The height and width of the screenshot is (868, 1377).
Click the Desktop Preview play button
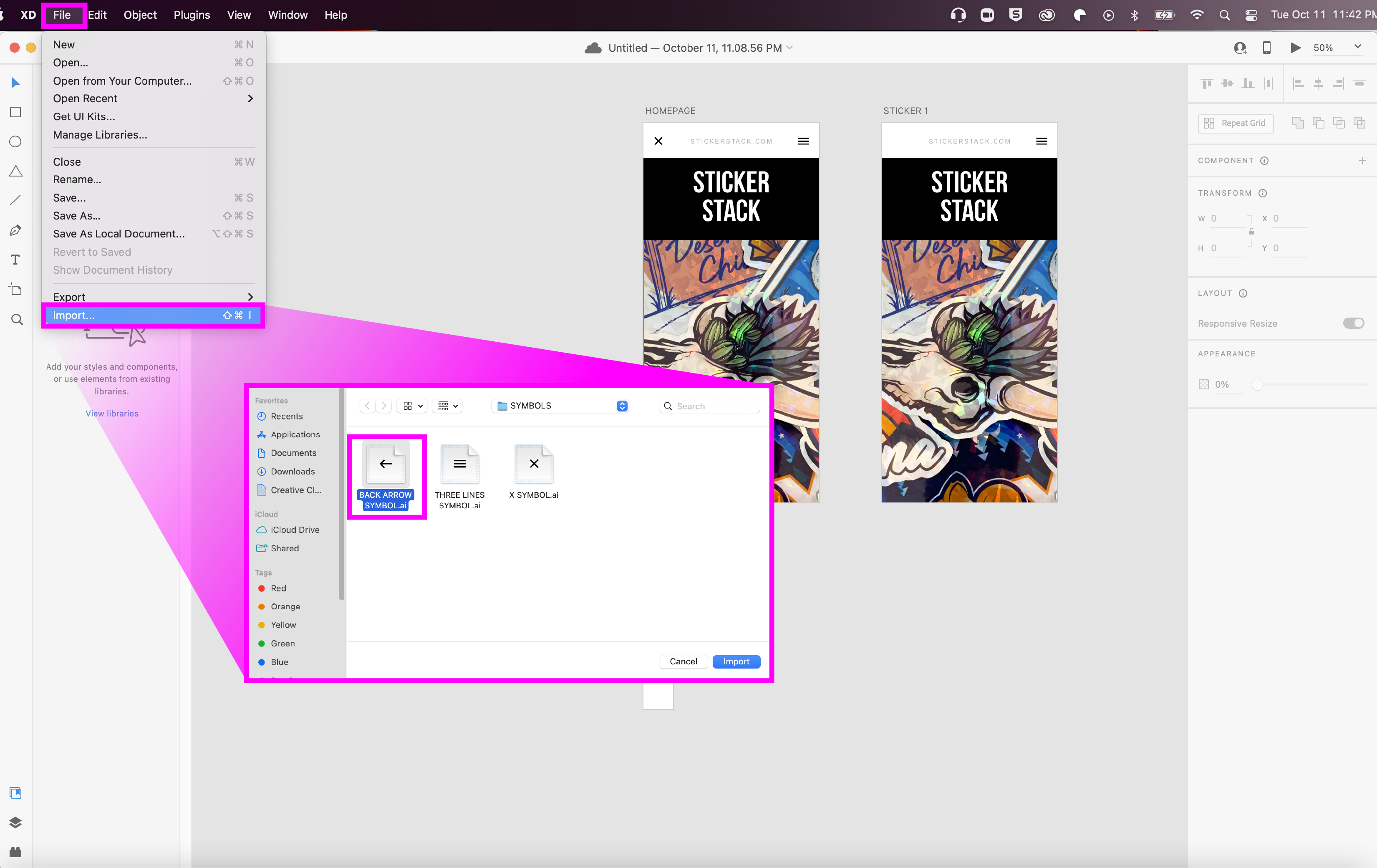[x=1295, y=48]
